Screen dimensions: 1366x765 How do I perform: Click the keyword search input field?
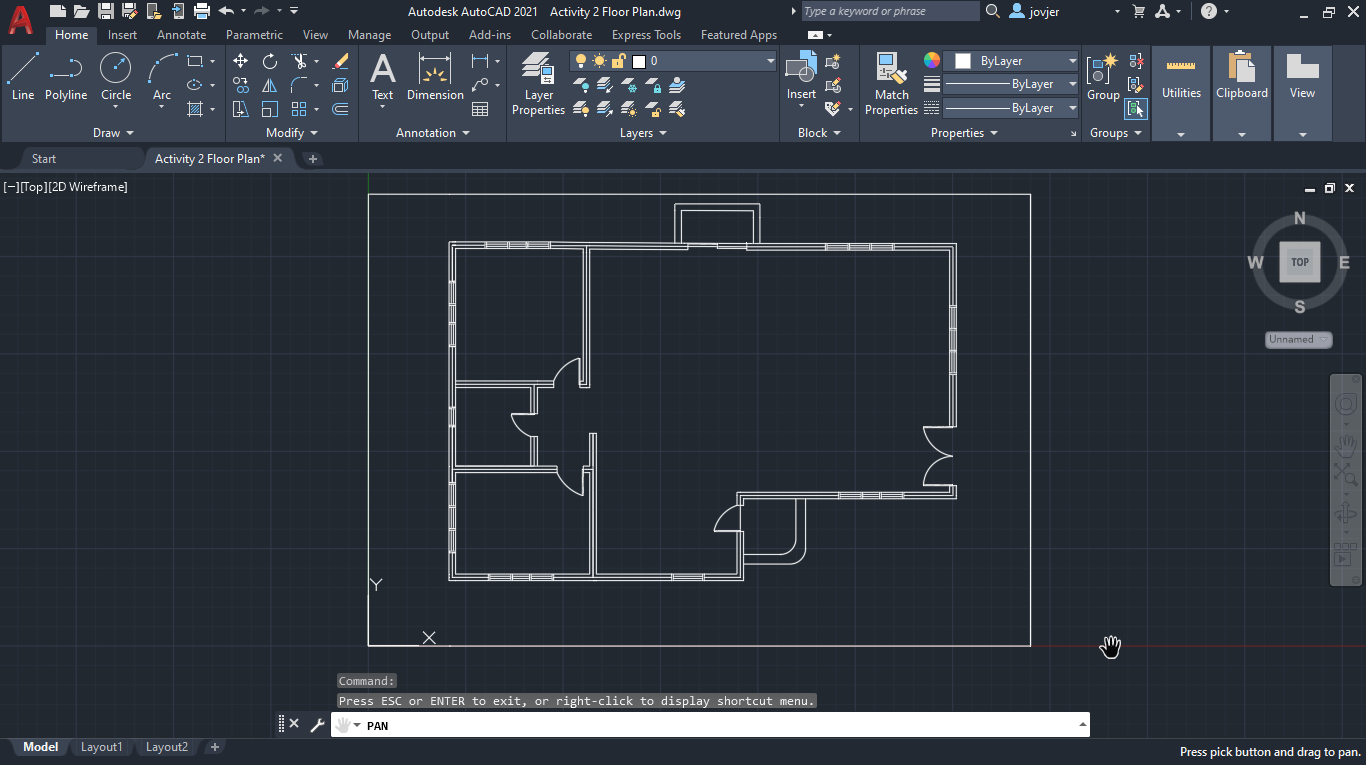(x=891, y=11)
